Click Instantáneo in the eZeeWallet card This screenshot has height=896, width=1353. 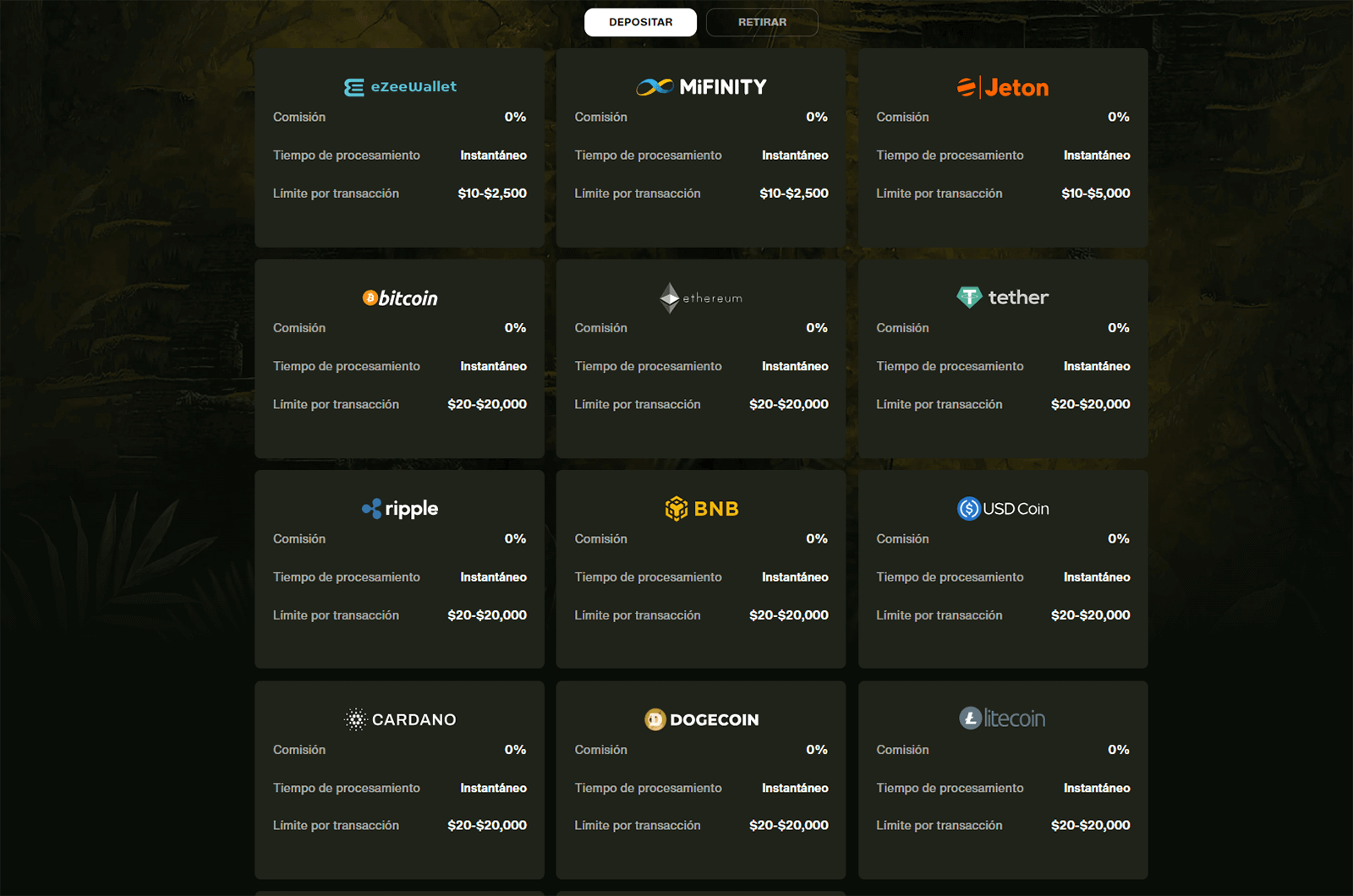tap(494, 156)
